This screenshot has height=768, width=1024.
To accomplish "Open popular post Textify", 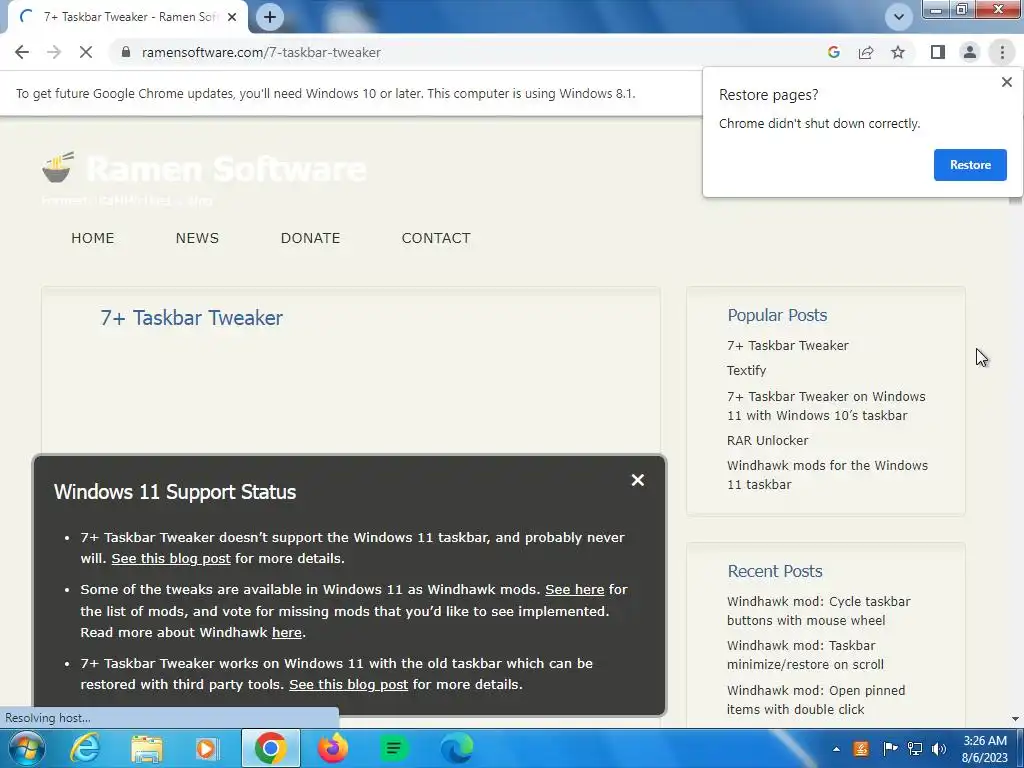I will (x=746, y=370).
